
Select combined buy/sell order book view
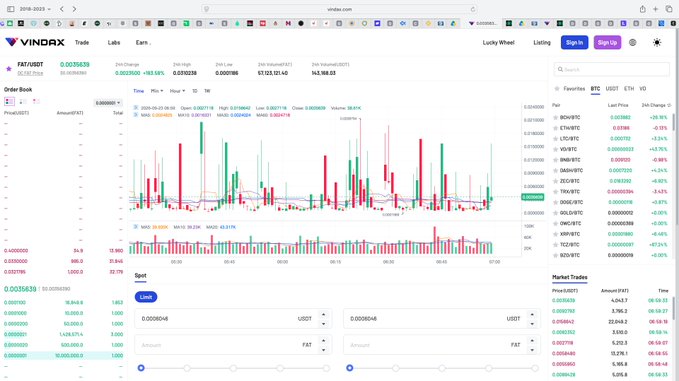(9, 101)
